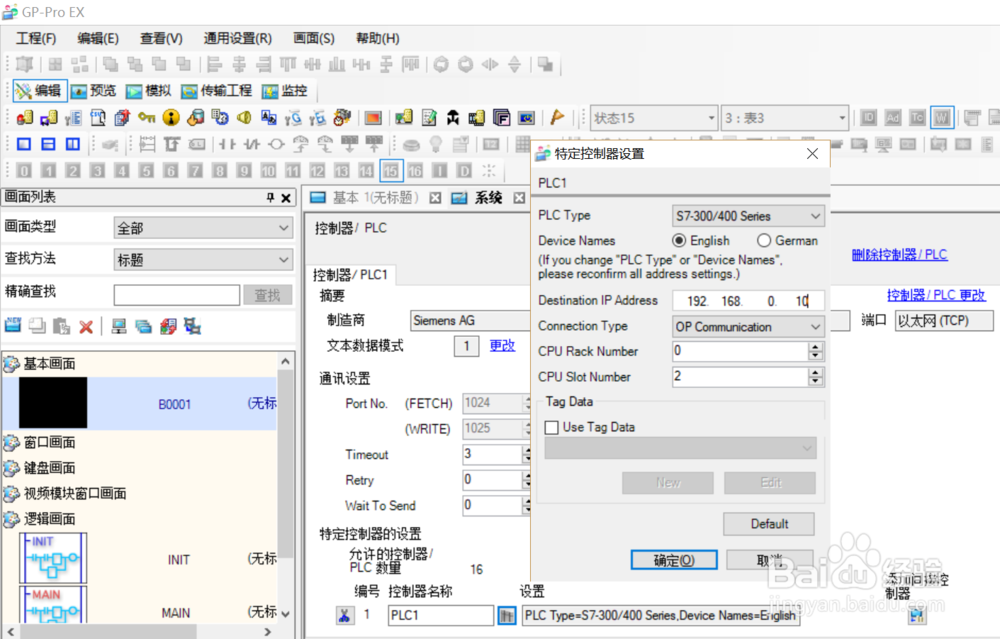The height and width of the screenshot is (639, 1000).
Task: Open 传输工程 (Transfer Project)
Action: [x=216, y=91]
